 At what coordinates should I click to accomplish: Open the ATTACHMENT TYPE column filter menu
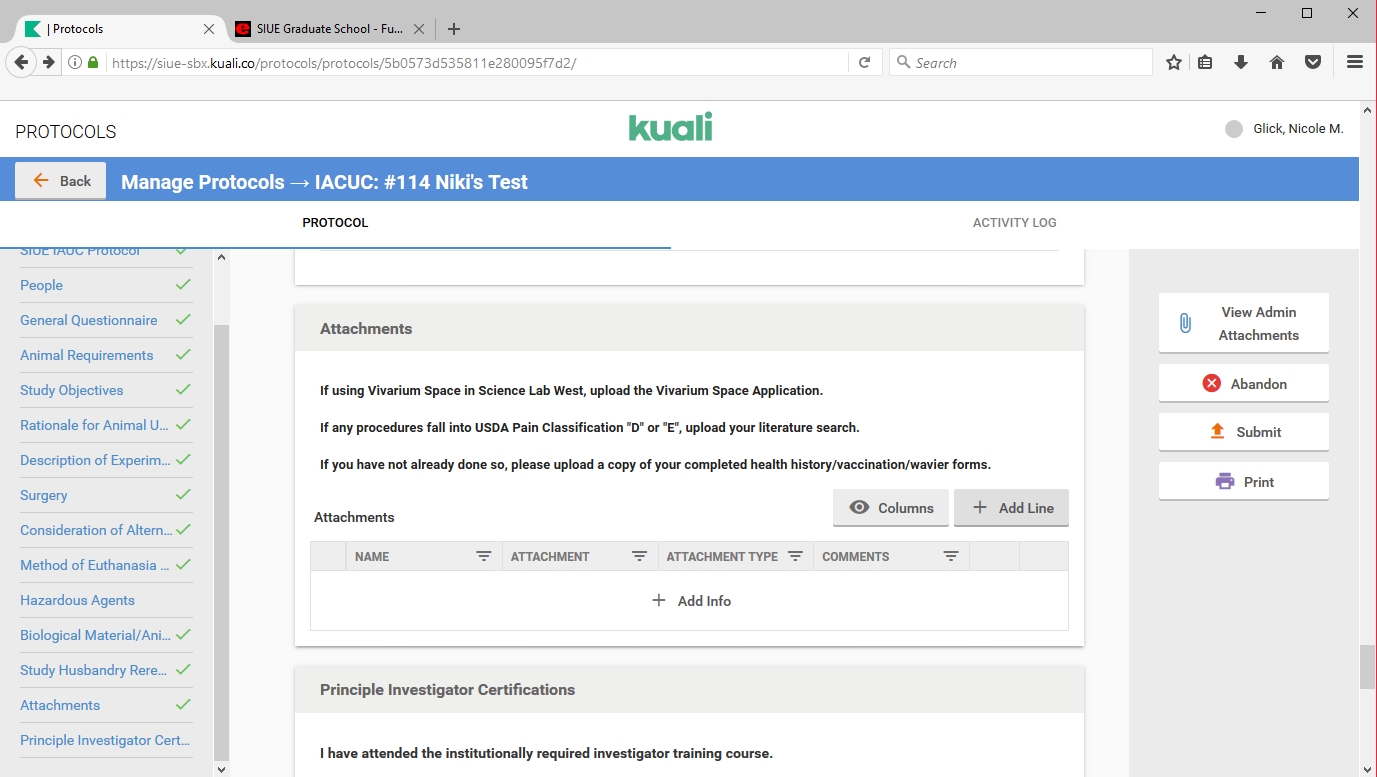796,556
